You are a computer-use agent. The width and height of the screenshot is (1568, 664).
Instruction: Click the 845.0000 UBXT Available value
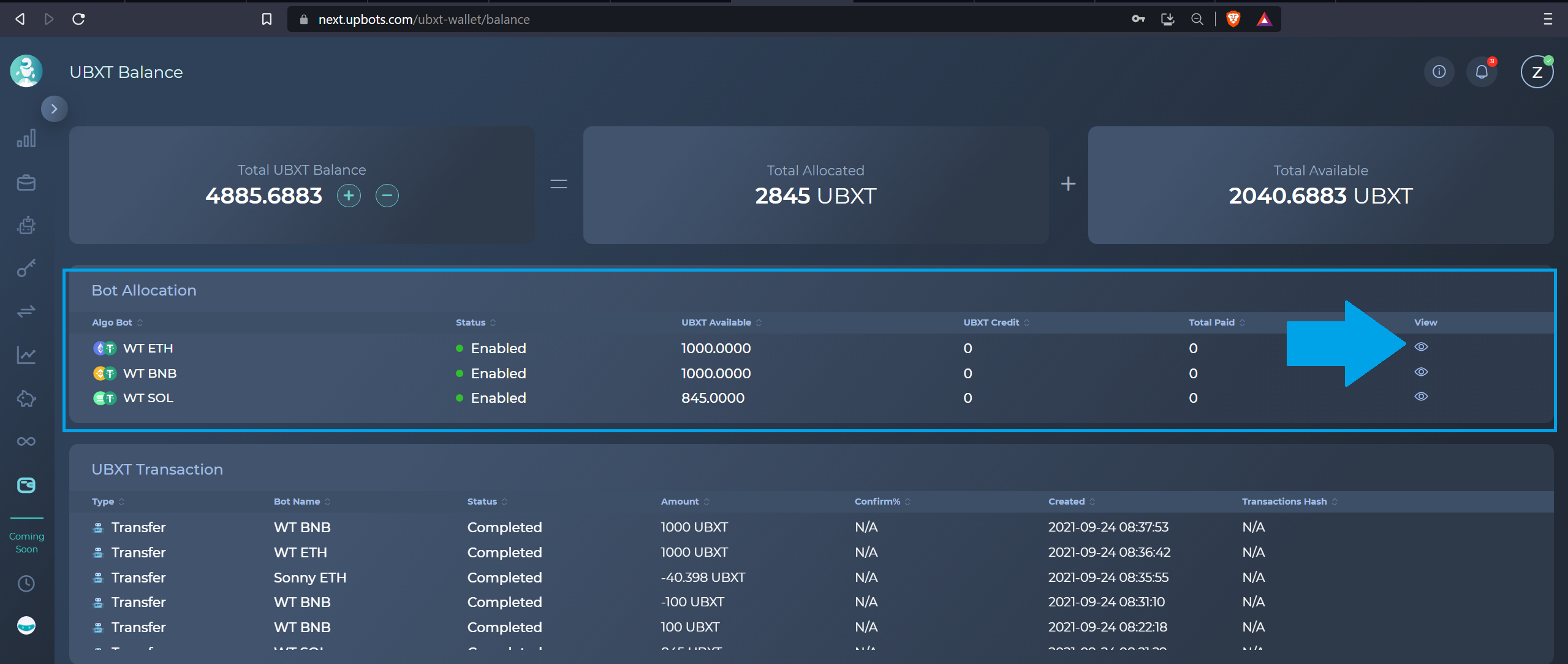713,398
